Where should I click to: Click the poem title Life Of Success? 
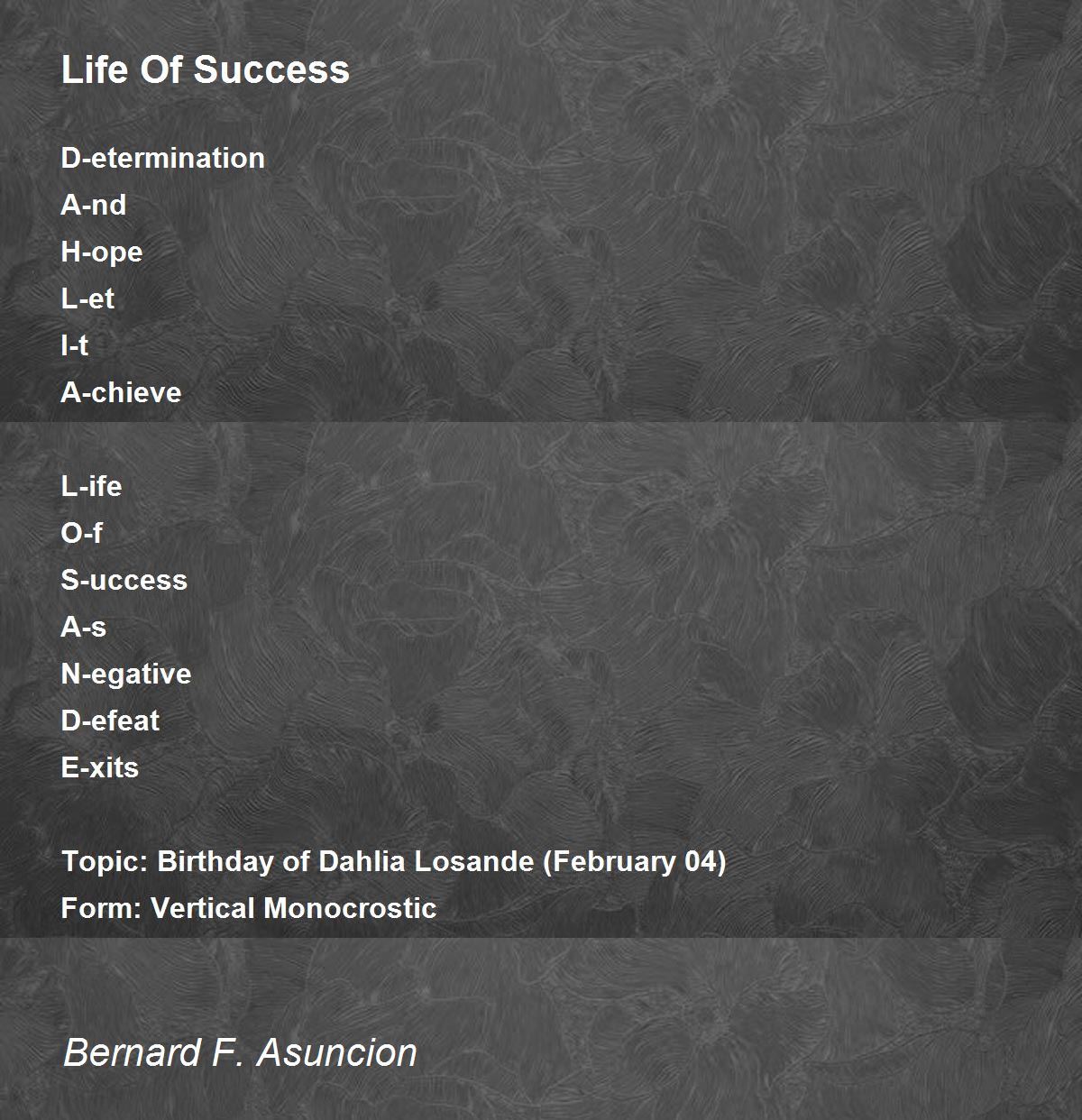click(206, 69)
